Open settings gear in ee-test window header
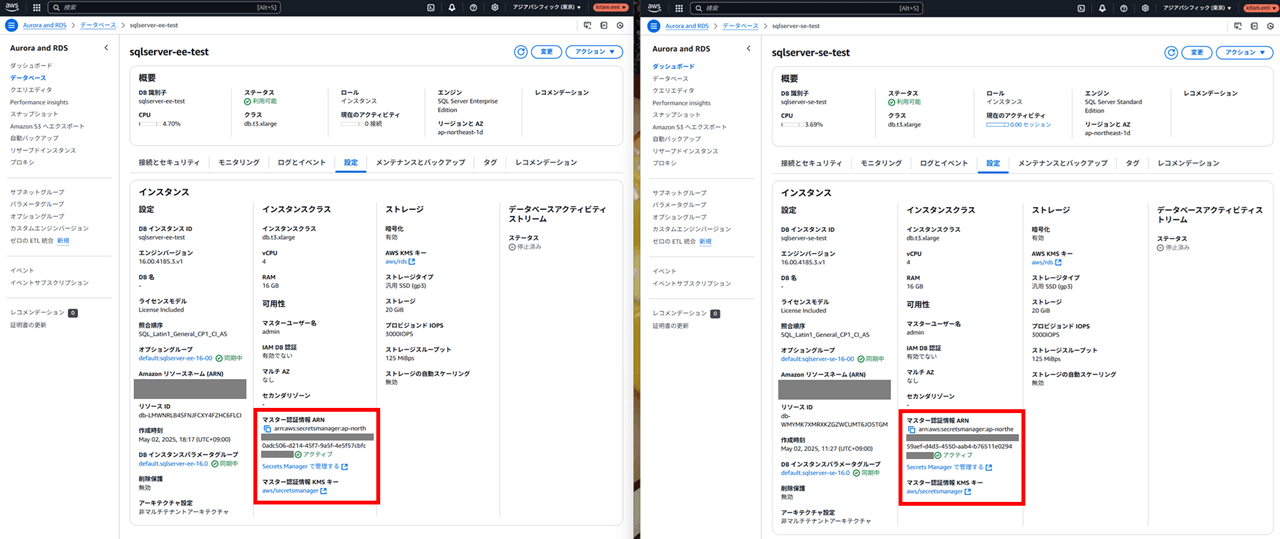This screenshot has height=539, width=1280. pos(495,7)
